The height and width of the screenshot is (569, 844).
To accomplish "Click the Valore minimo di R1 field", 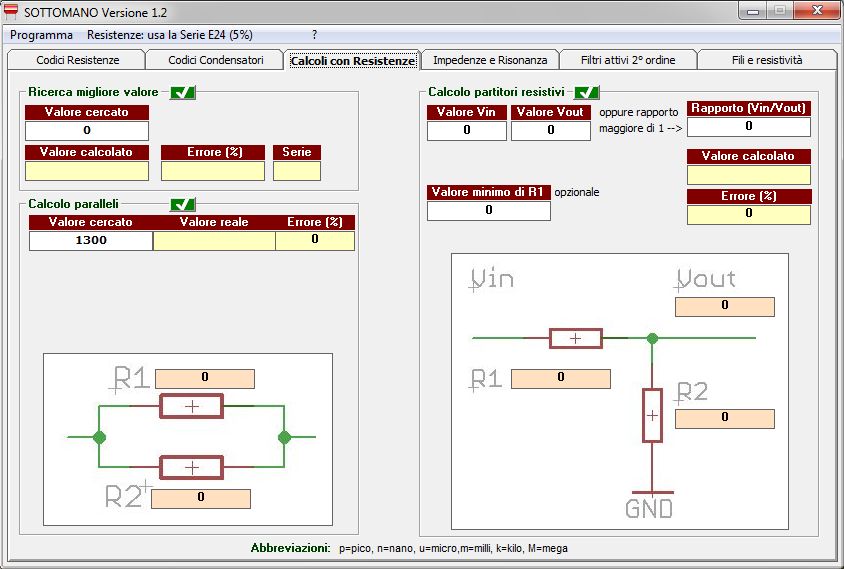I will [488, 210].
